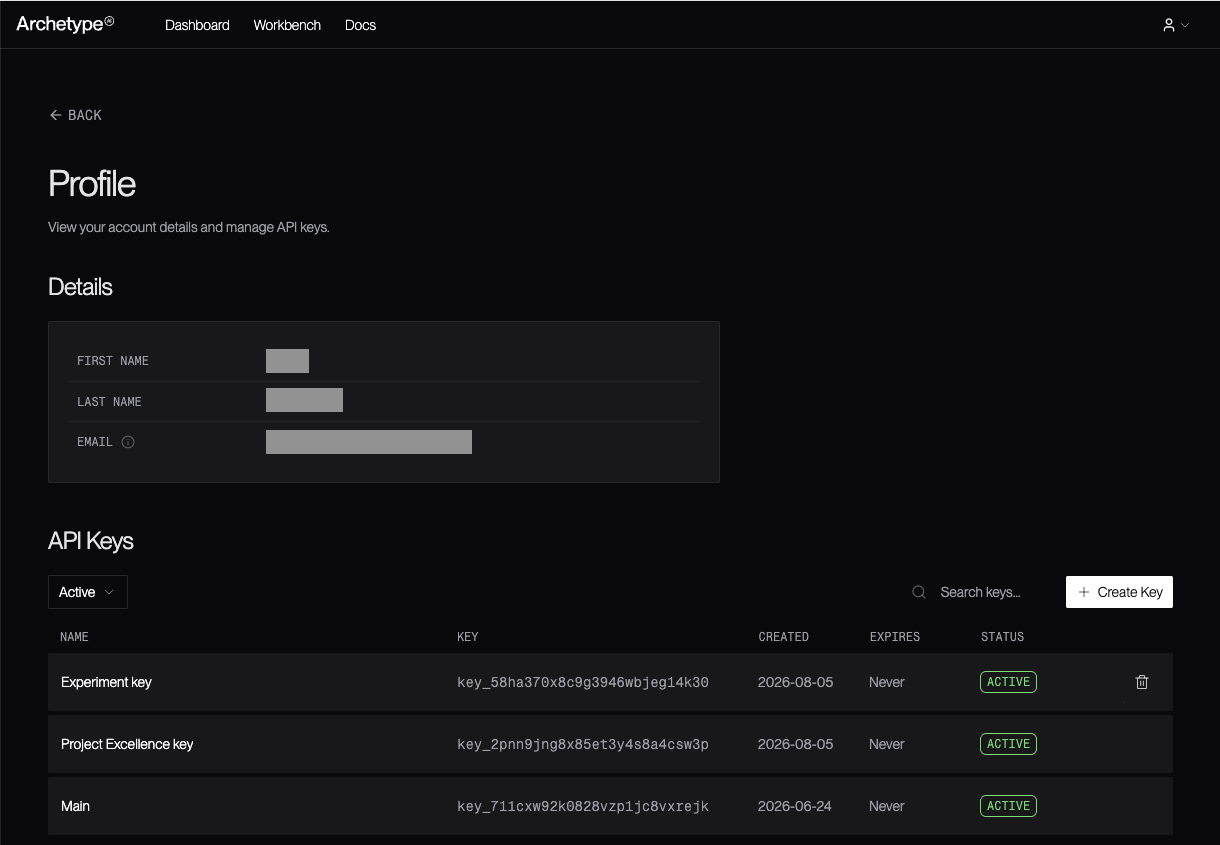Expand the chevron beside the user icon
The height and width of the screenshot is (845, 1220).
(1185, 25)
